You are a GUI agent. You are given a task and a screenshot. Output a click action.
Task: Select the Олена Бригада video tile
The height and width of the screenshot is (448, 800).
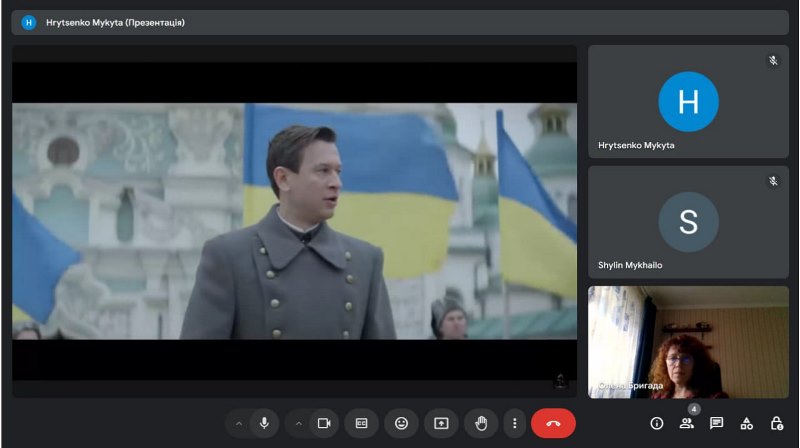pyautogui.click(x=688, y=342)
